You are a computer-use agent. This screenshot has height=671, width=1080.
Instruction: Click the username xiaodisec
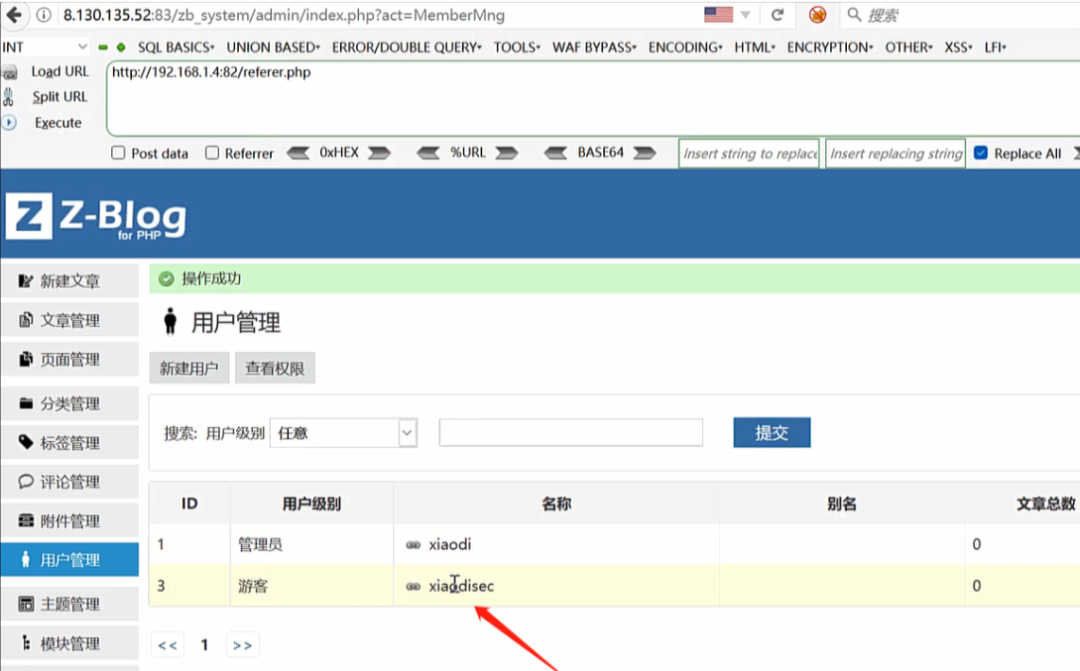461,586
